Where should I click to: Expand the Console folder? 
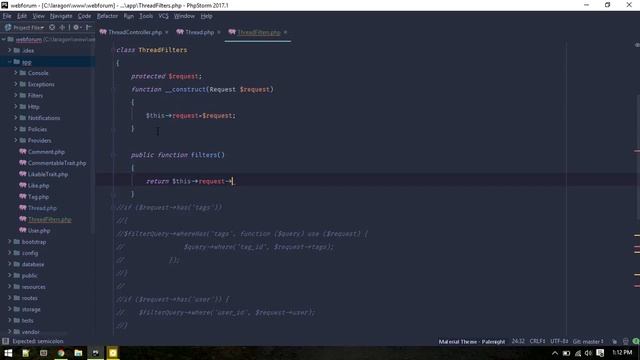16,73
